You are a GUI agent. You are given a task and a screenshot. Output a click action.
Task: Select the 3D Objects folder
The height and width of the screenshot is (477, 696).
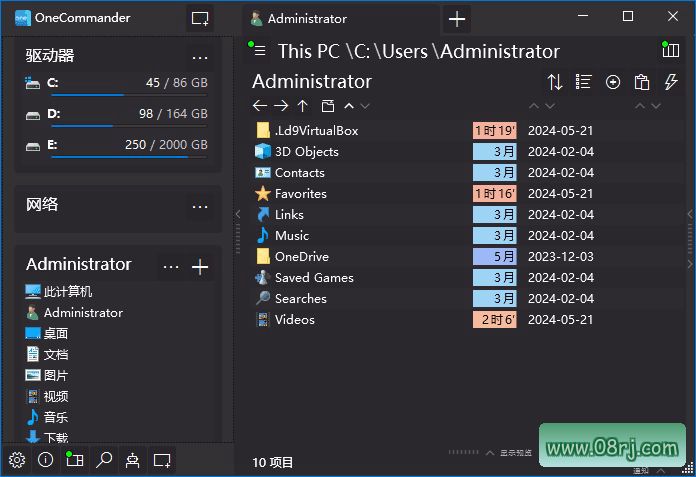[x=307, y=151]
